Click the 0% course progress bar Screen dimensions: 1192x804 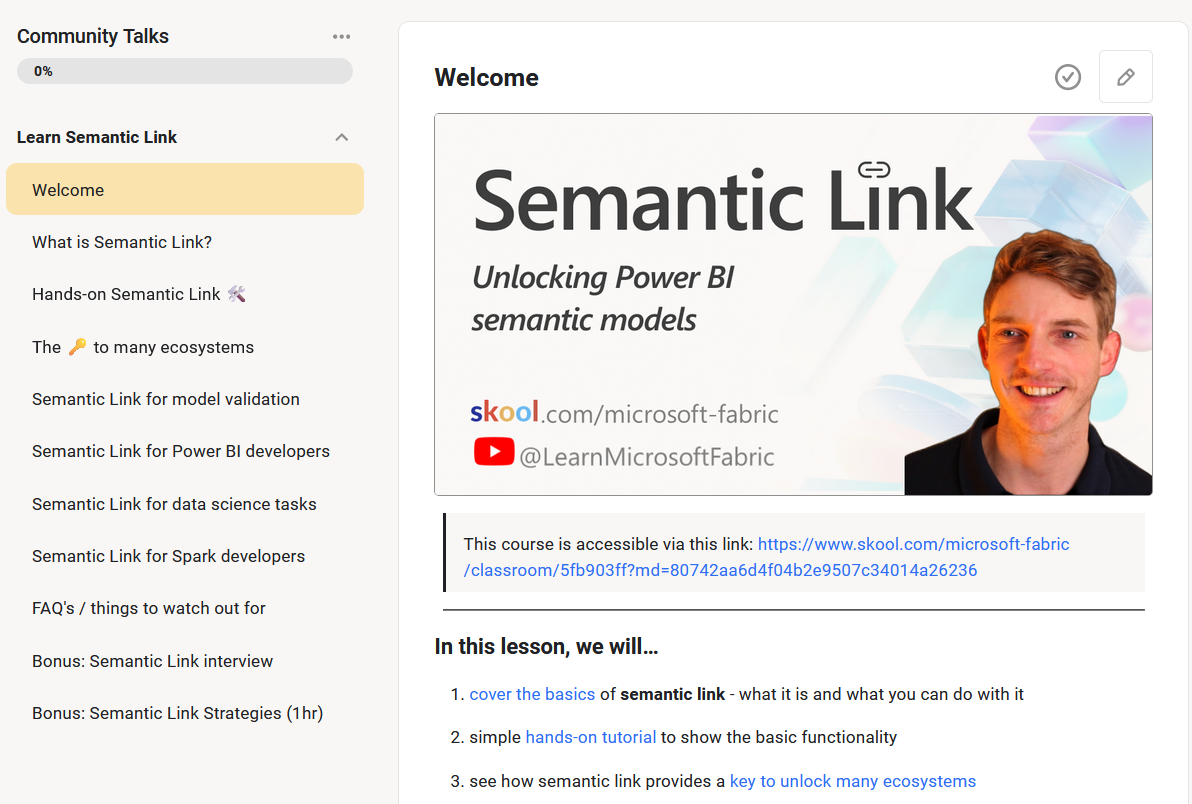click(x=184, y=70)
